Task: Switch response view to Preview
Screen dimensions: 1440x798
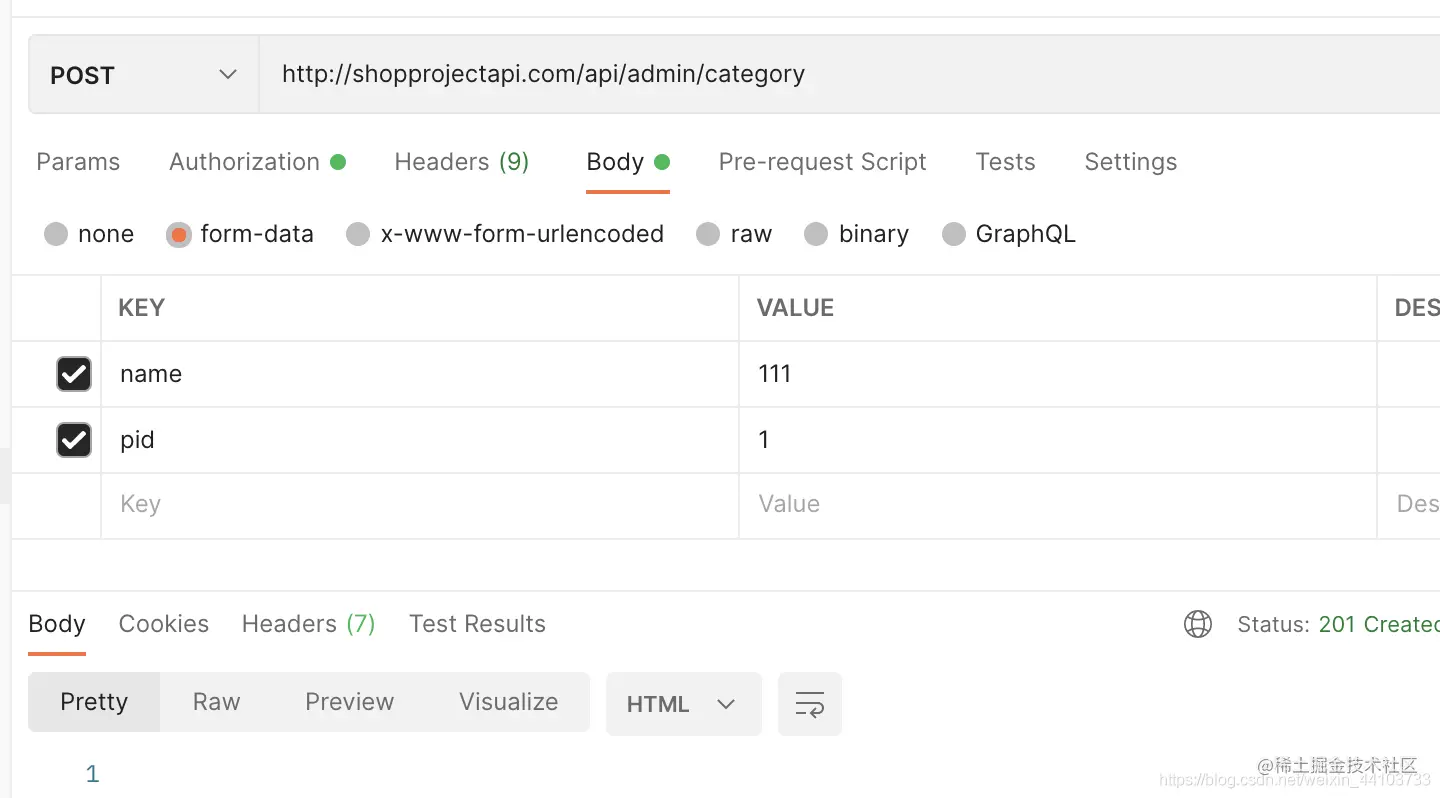Action: 349,702
